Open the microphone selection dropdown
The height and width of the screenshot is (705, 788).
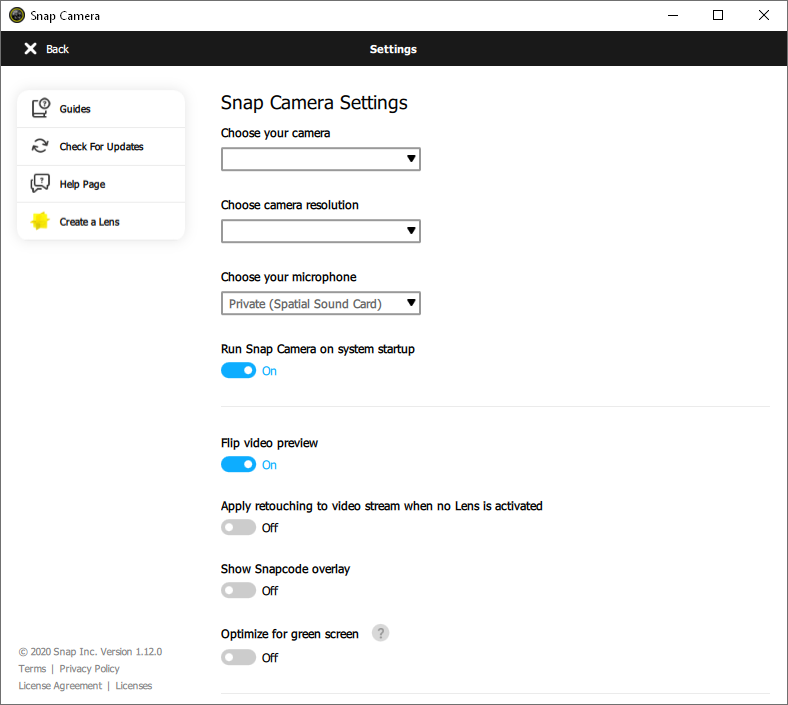(320, 303)
